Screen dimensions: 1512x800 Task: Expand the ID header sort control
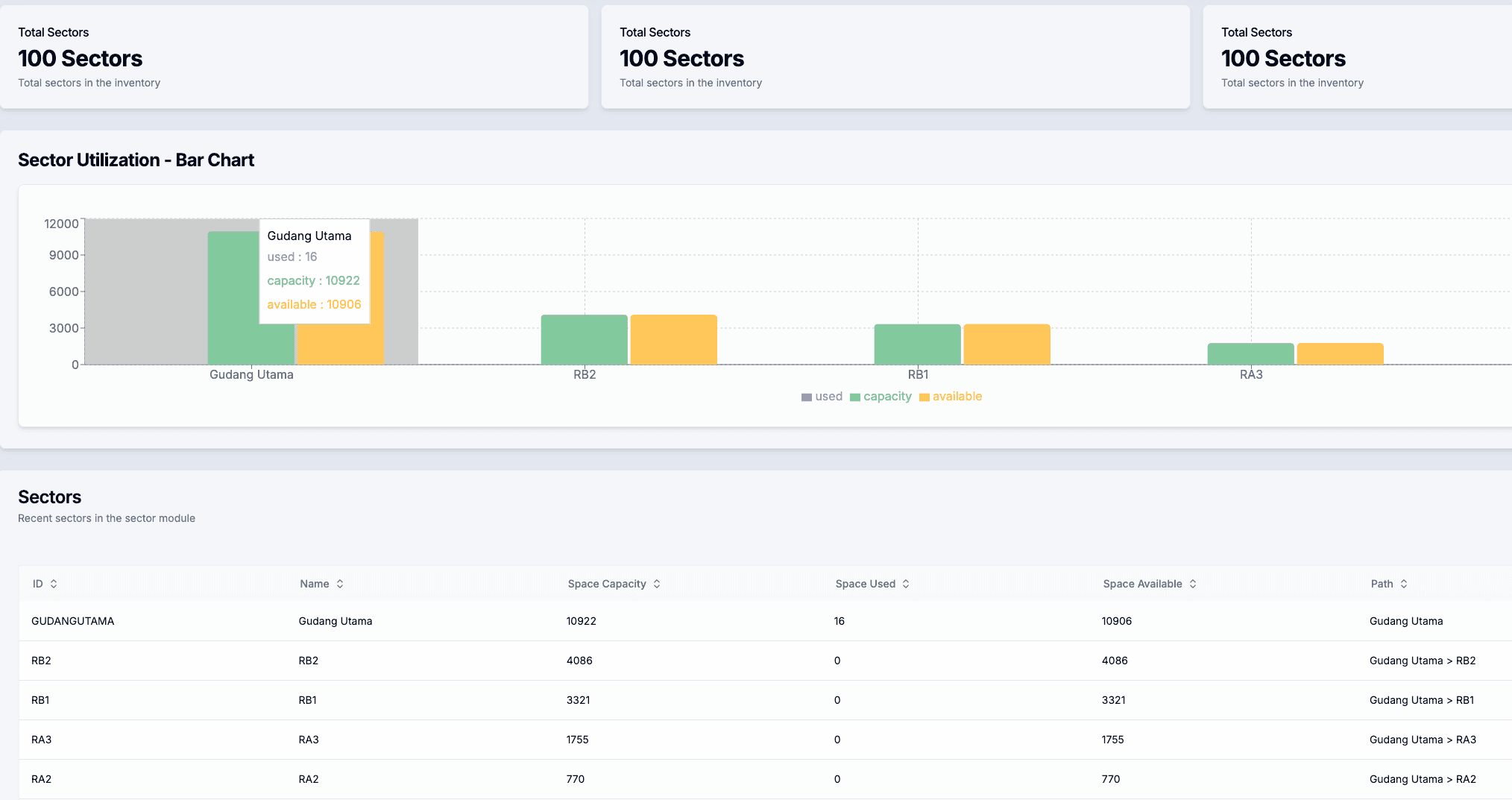point(51,584)
